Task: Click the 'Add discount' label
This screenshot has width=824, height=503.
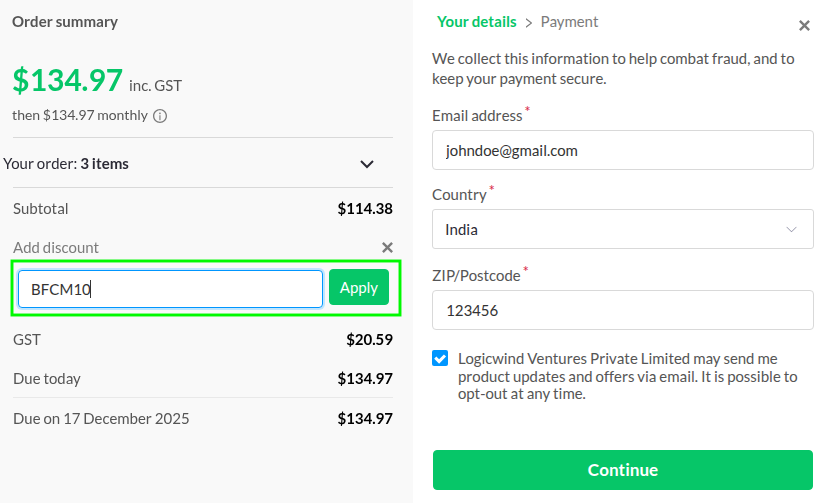Action: pos(56,247)
